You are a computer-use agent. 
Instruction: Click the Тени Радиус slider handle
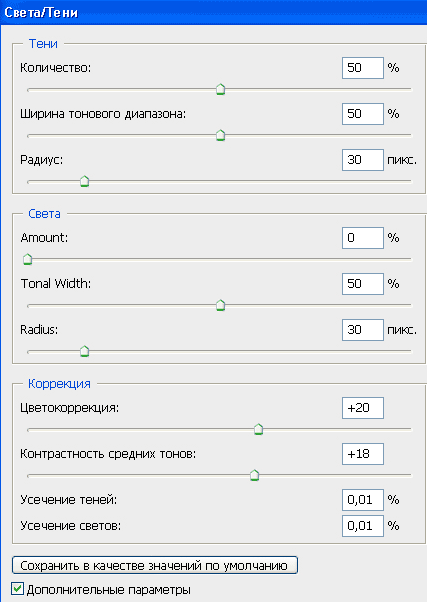click(84, 181)
